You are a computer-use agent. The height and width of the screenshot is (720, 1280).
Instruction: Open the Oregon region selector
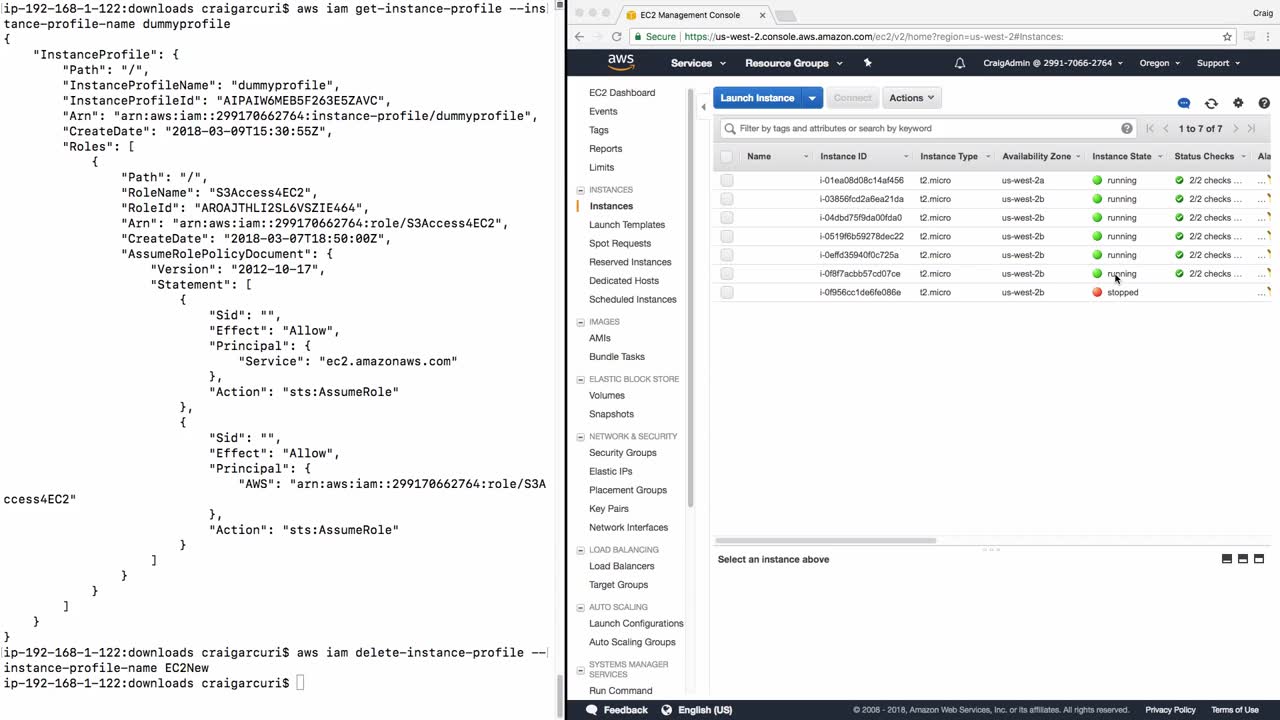coord(1160,63)
